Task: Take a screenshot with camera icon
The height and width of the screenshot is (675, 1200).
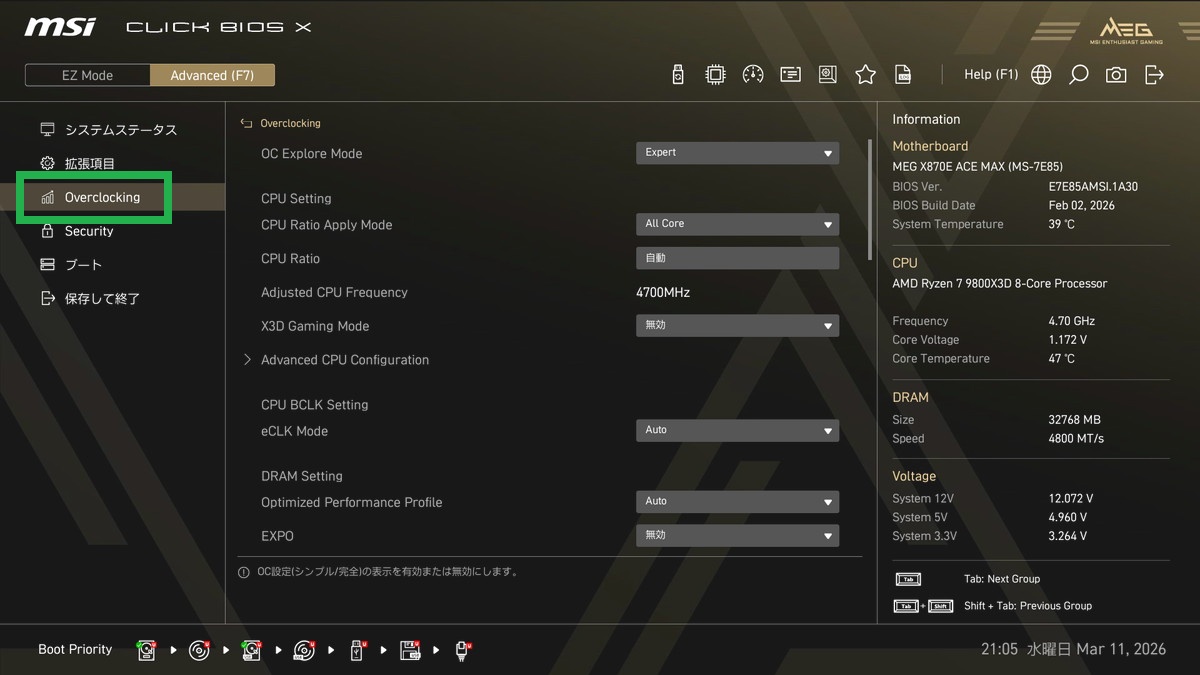Action: tap(1116, 75)
